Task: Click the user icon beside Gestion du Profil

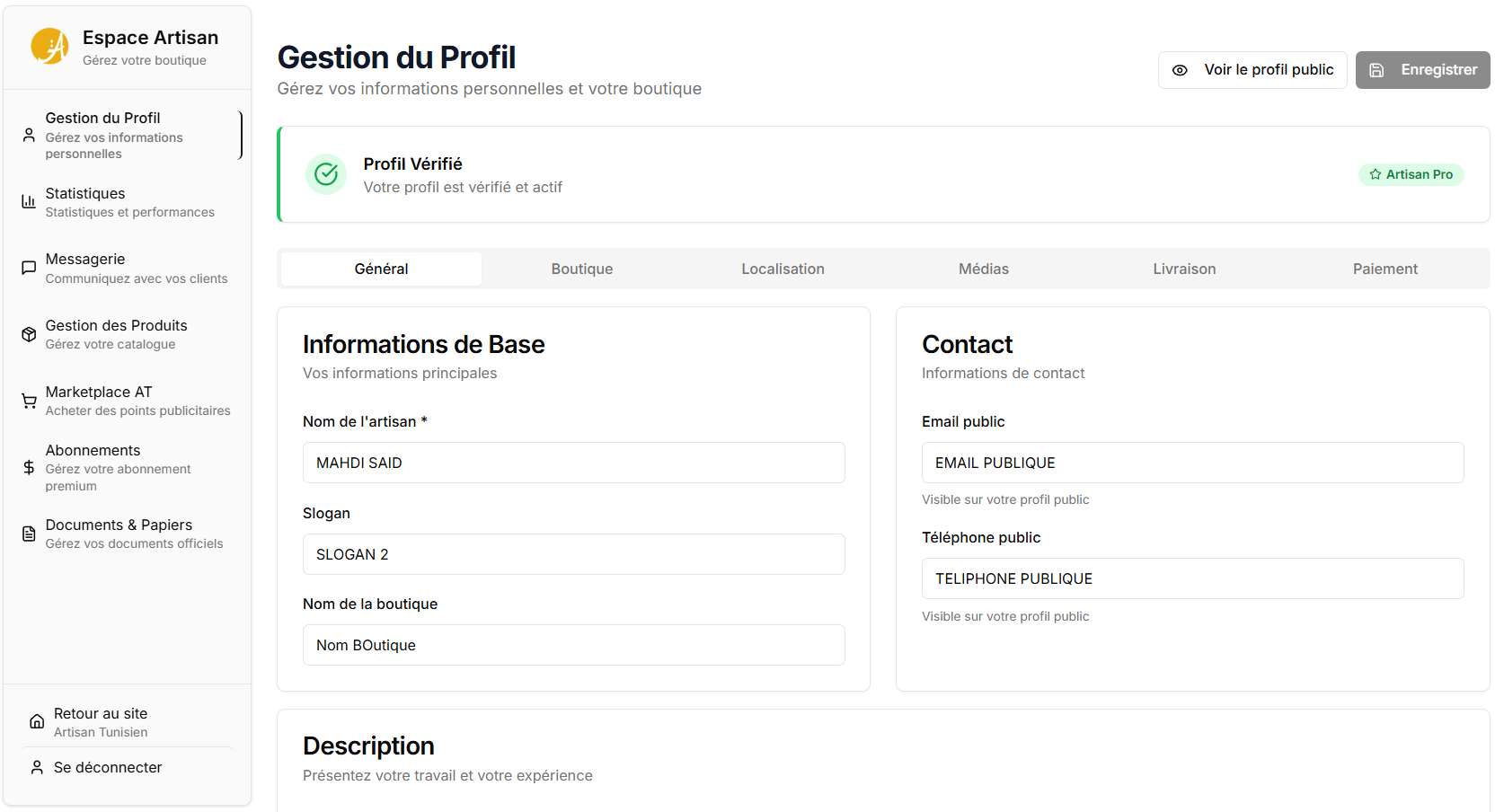Action: [29, 135]
